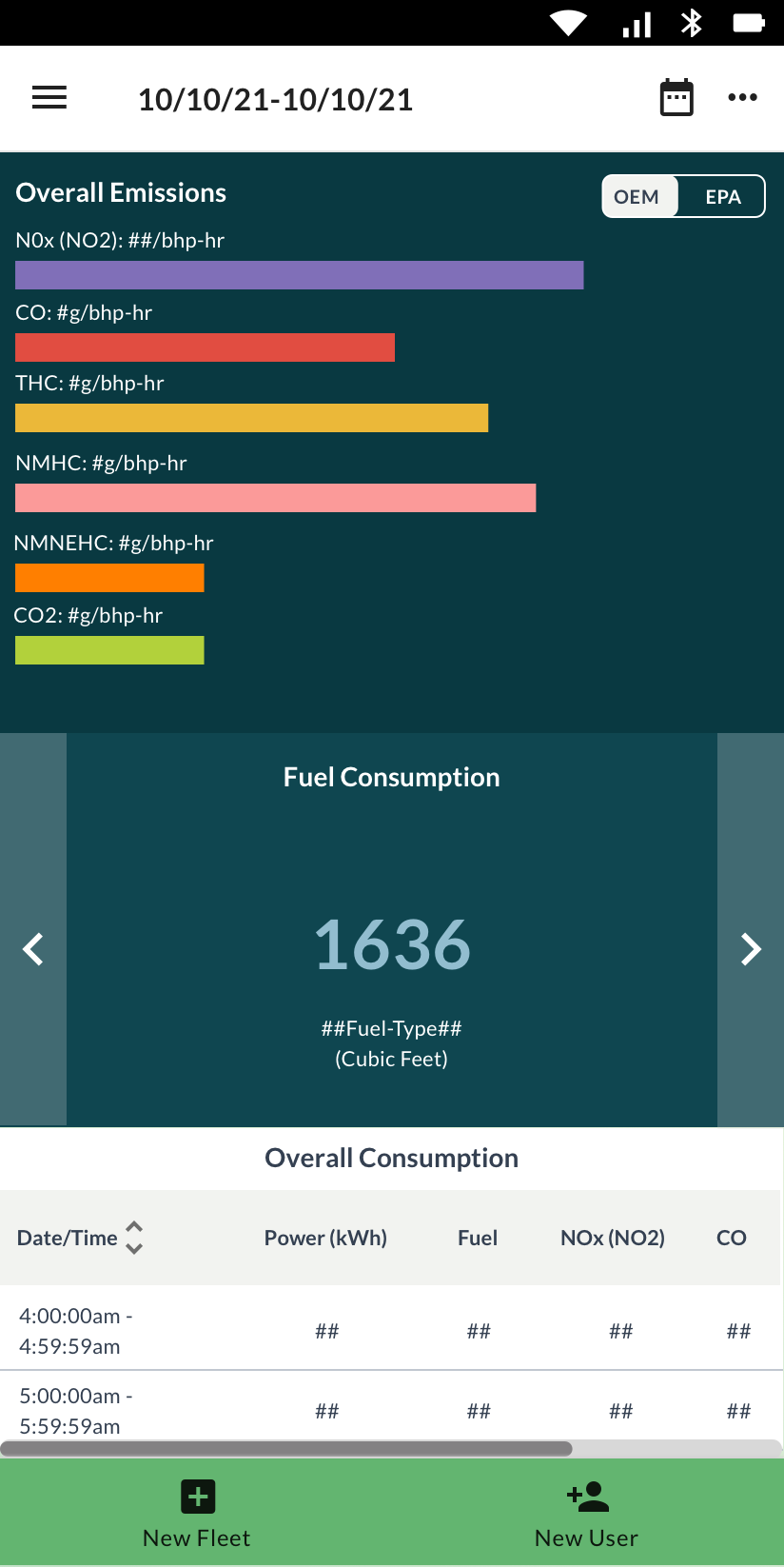The height and width of the screenshot is (1567, 784).
Task: Select the 4:00:00am - 4:59:59am row
Action: click(x=76, y=1330)
